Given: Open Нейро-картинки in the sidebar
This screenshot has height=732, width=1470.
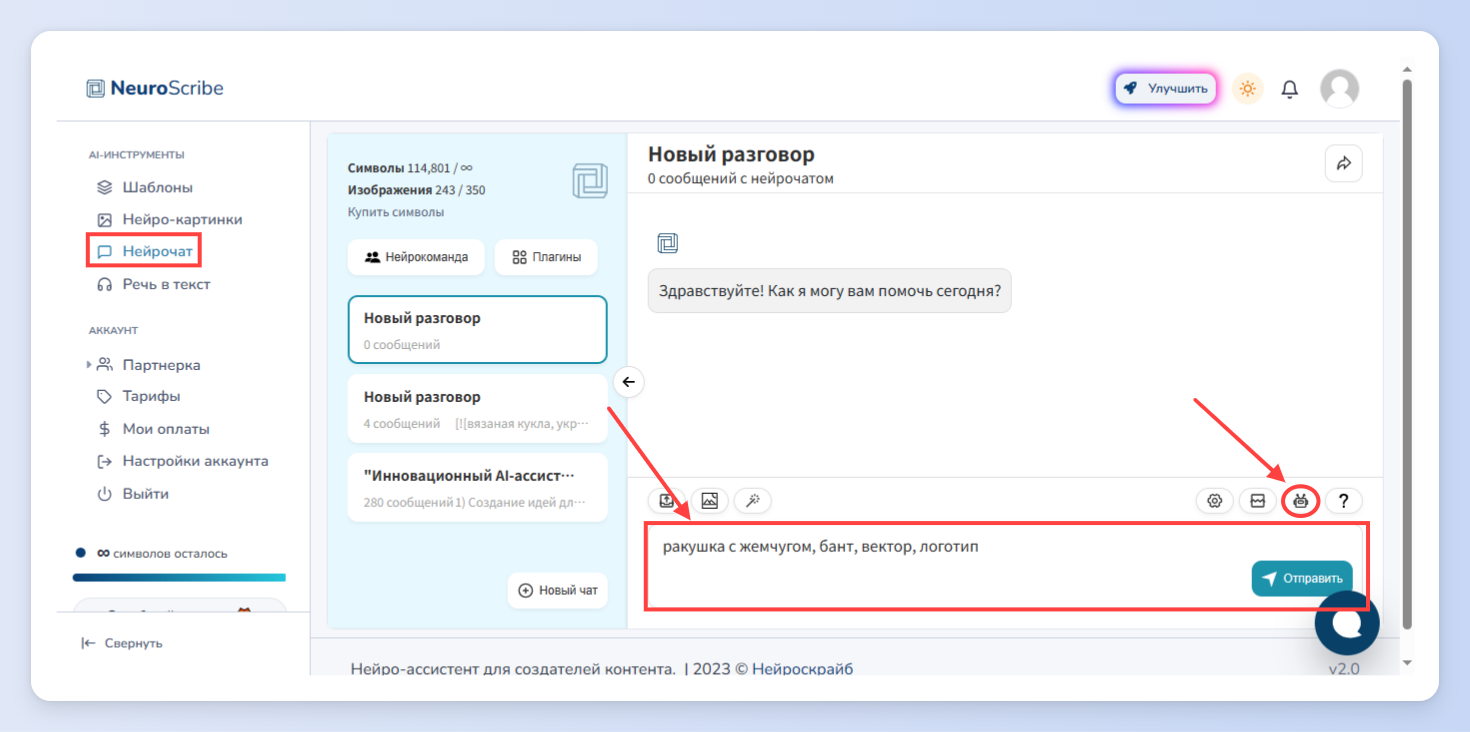Looking at the screenshot, I should [x=170, y=219].
